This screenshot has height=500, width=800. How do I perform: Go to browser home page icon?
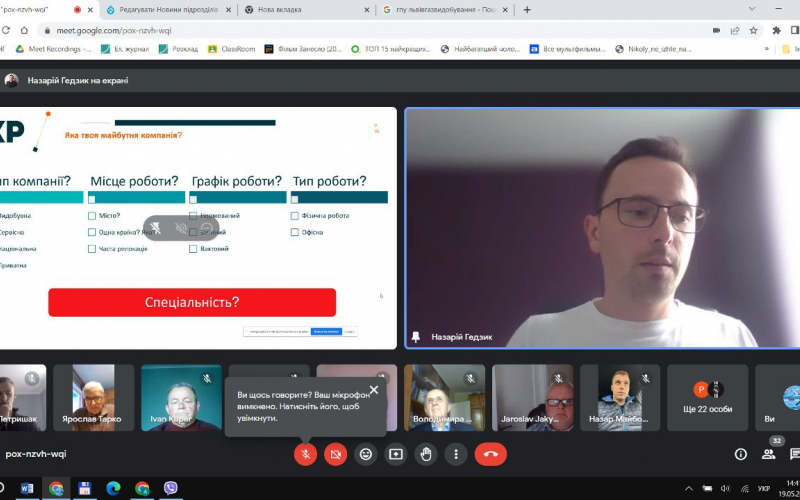pyautogui.click(x=24, y=31)
